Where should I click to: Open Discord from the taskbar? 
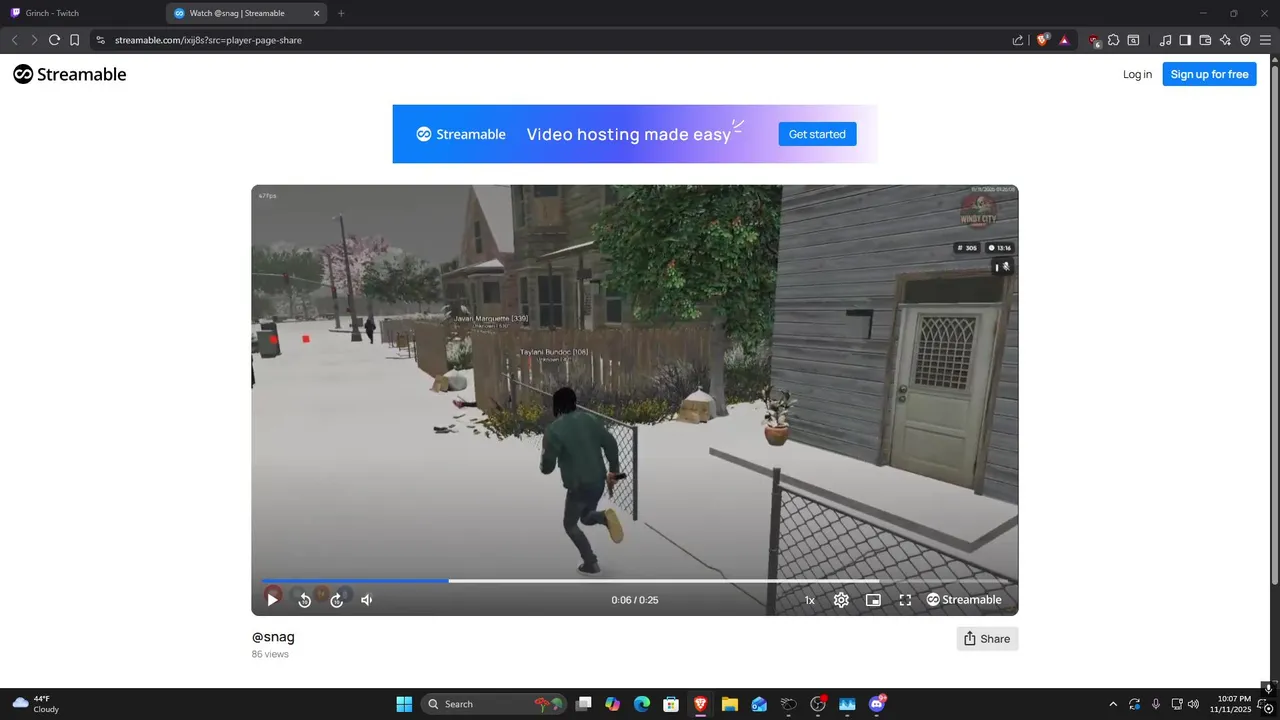tap(877, 704)
